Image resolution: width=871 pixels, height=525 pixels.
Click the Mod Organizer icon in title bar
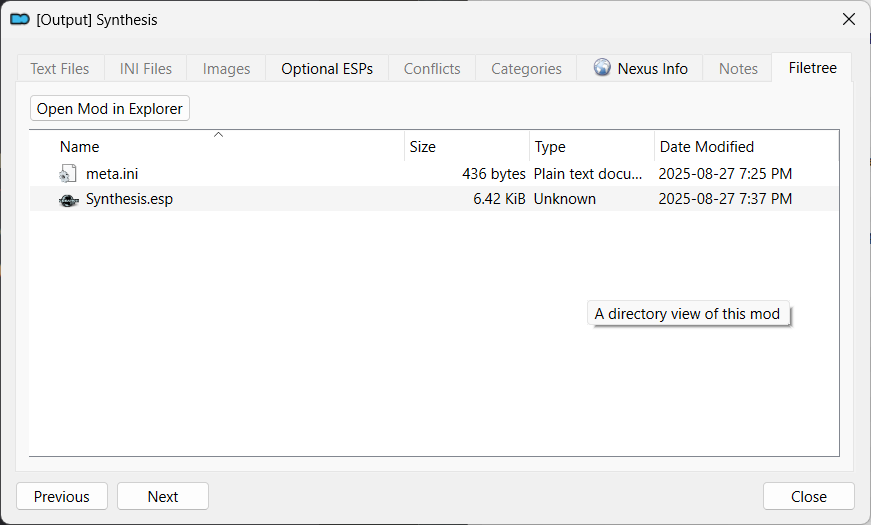coord(19,19)
